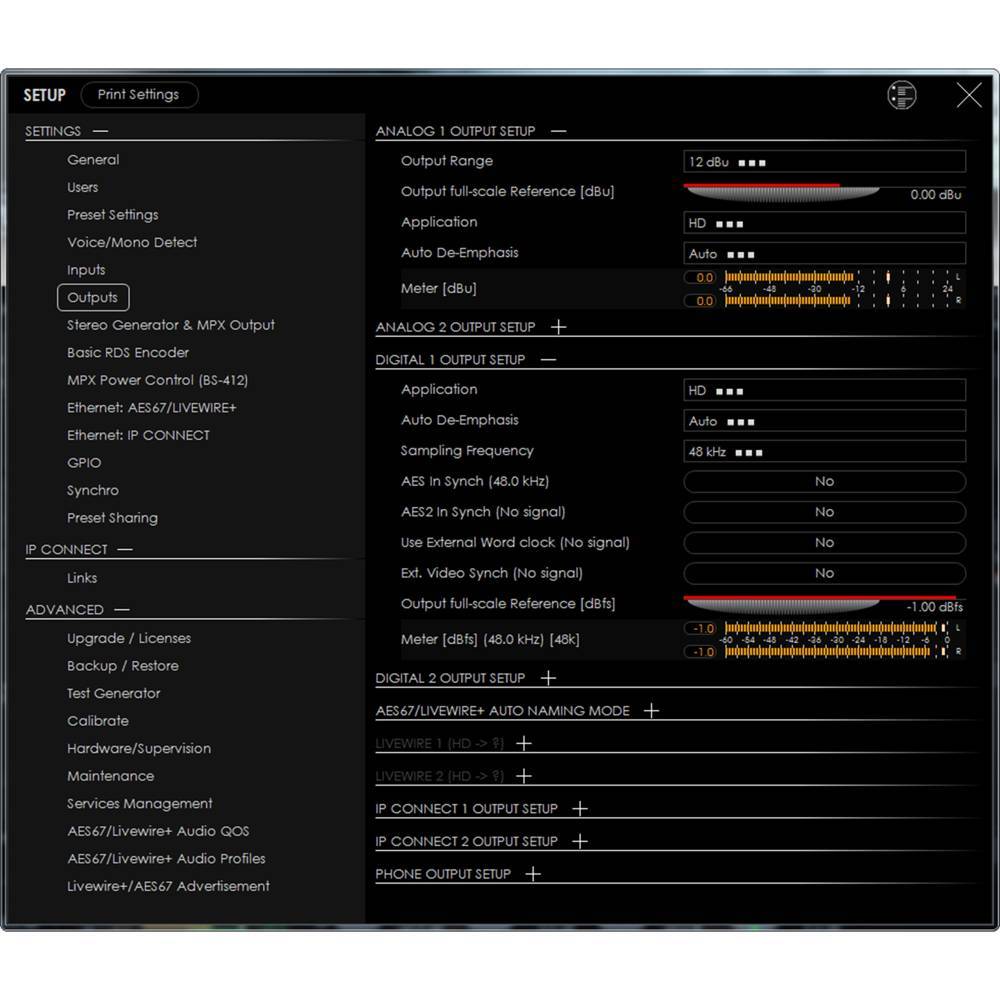Expand Analog 2 Output Setup section
Viewport: 1000px width, 1000px height.
pyautogui.click(x=559, y=327)
